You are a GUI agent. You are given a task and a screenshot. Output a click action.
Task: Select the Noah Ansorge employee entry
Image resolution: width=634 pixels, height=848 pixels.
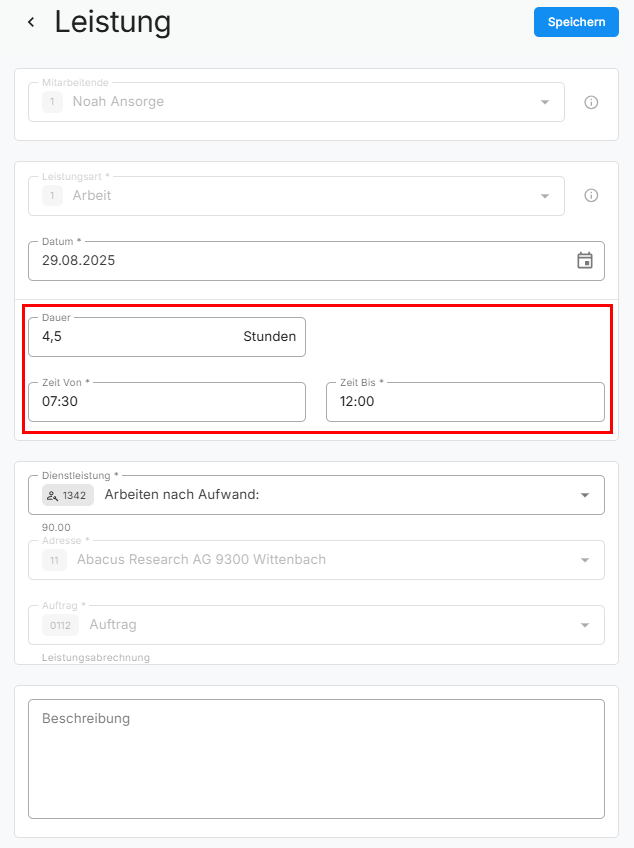(x=118, y=102)
